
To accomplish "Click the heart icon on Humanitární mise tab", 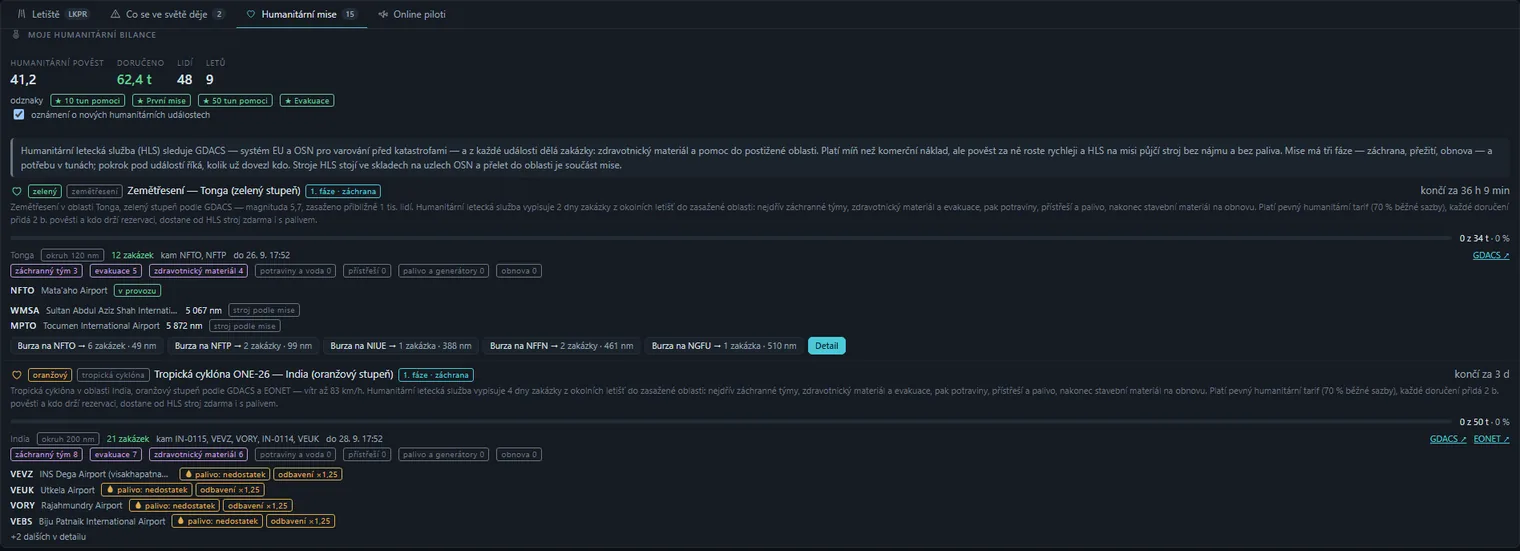I will pyautogui.click(x=251, y=15).
